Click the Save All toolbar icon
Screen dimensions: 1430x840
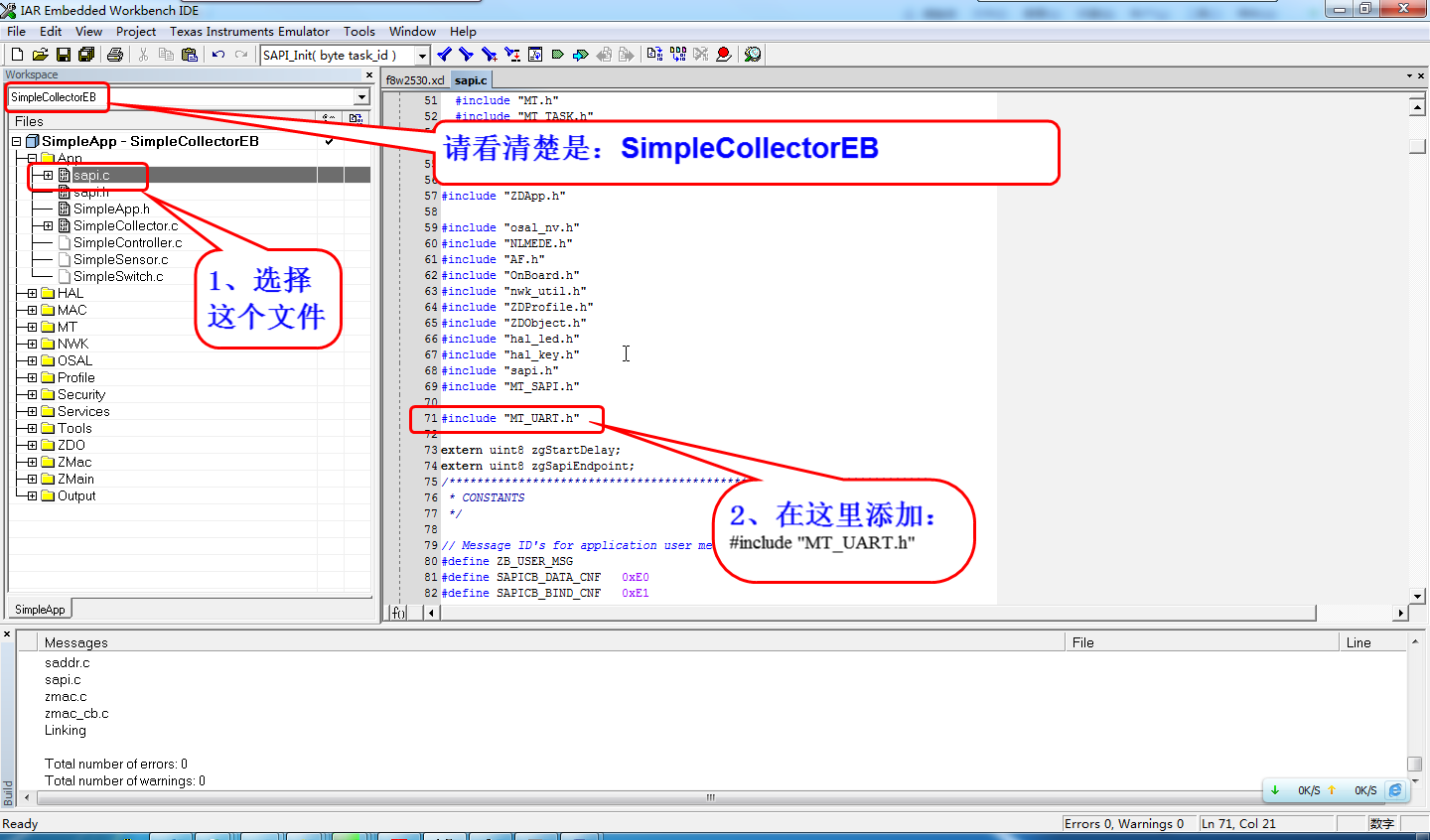pyautogui.click(x=86, y=55)
